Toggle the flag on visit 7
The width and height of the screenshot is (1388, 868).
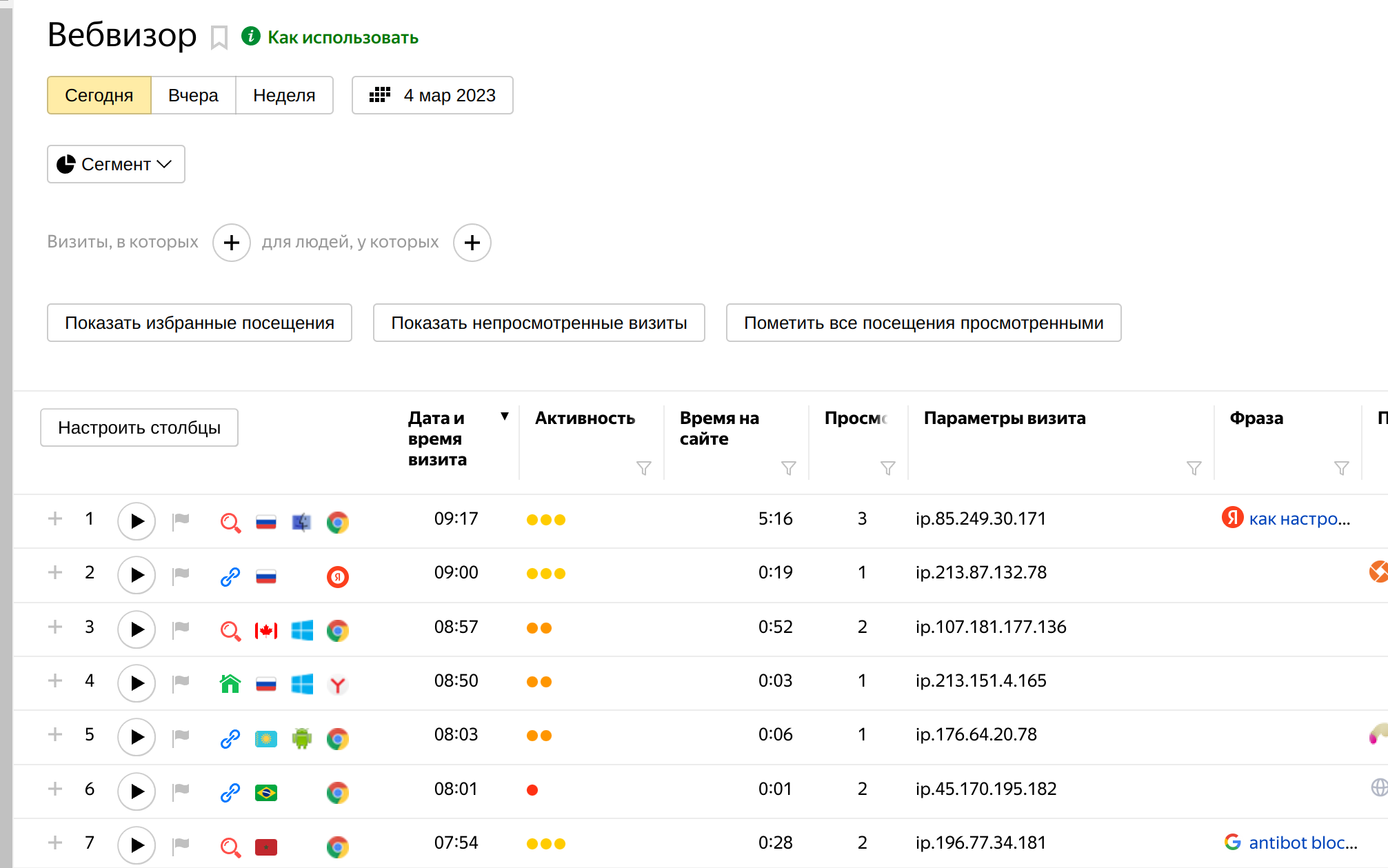pos(181,844)
